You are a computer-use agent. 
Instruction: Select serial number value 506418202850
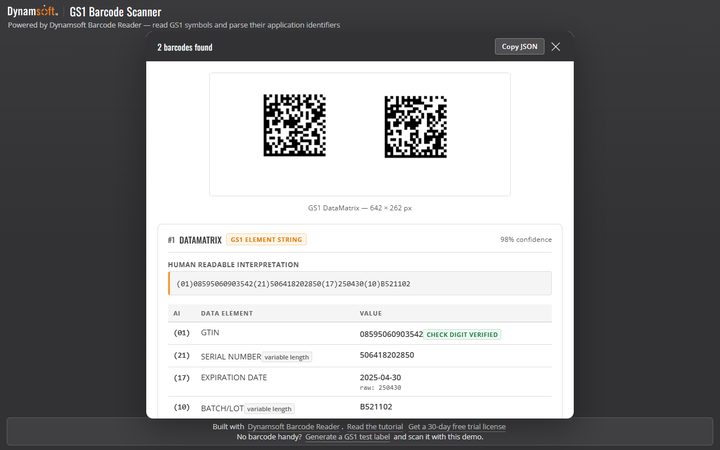(x=387, y=355)
